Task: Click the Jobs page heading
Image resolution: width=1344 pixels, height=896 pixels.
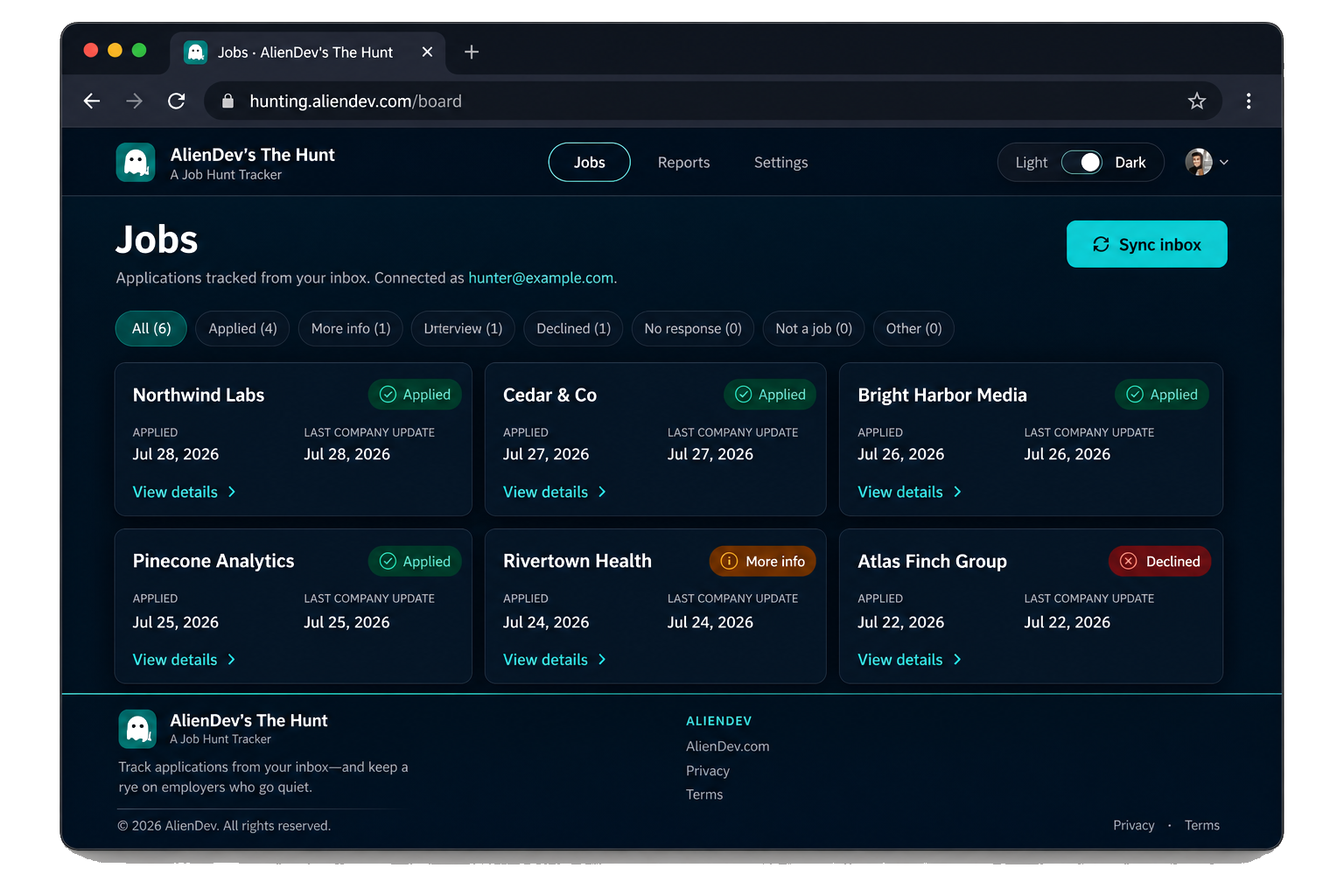Action: pyautogui.click(x=157, y=240)
